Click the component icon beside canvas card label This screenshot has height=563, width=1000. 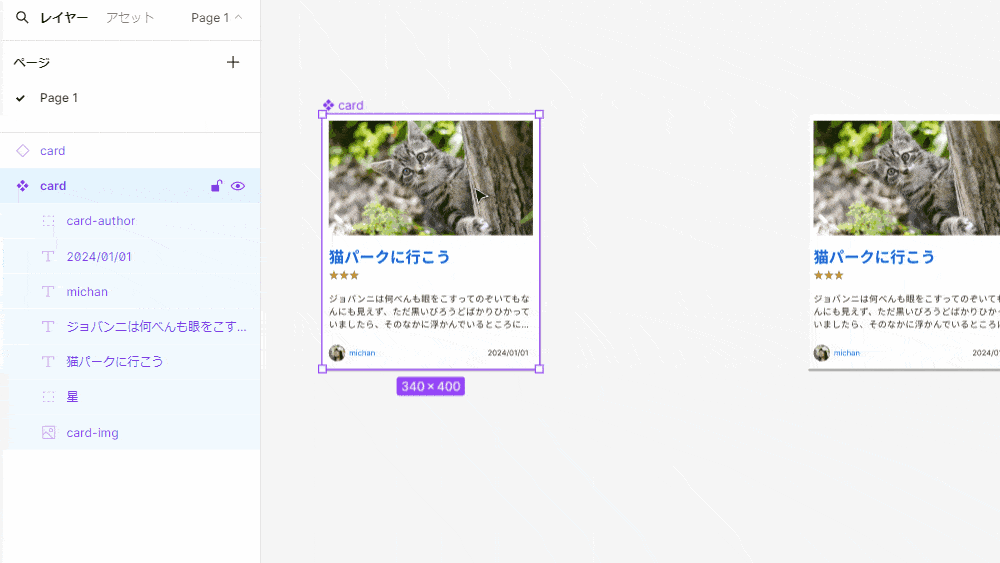[x=328, y=105]
